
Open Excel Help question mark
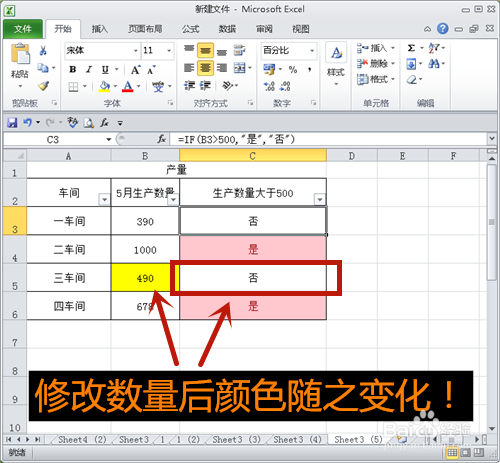click(x=442, y=29)
